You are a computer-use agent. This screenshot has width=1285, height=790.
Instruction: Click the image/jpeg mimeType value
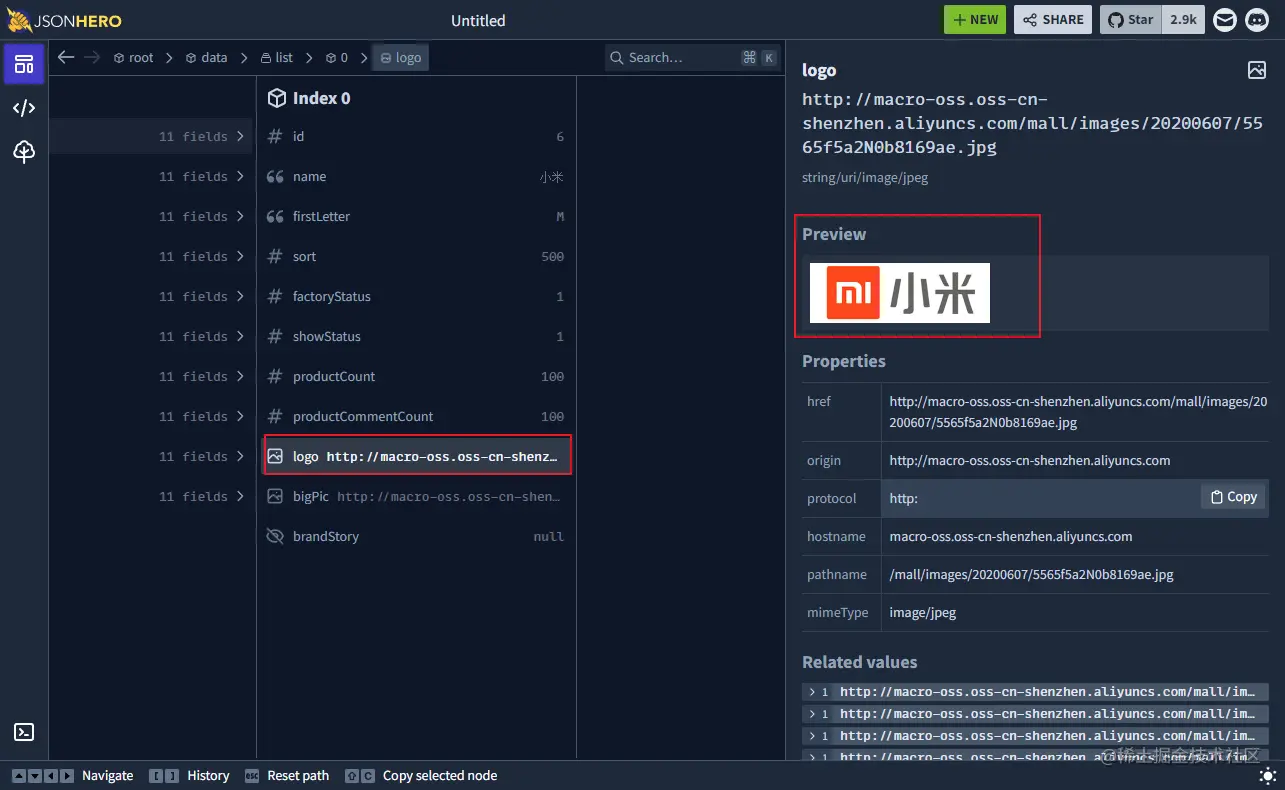click(923, 612)
